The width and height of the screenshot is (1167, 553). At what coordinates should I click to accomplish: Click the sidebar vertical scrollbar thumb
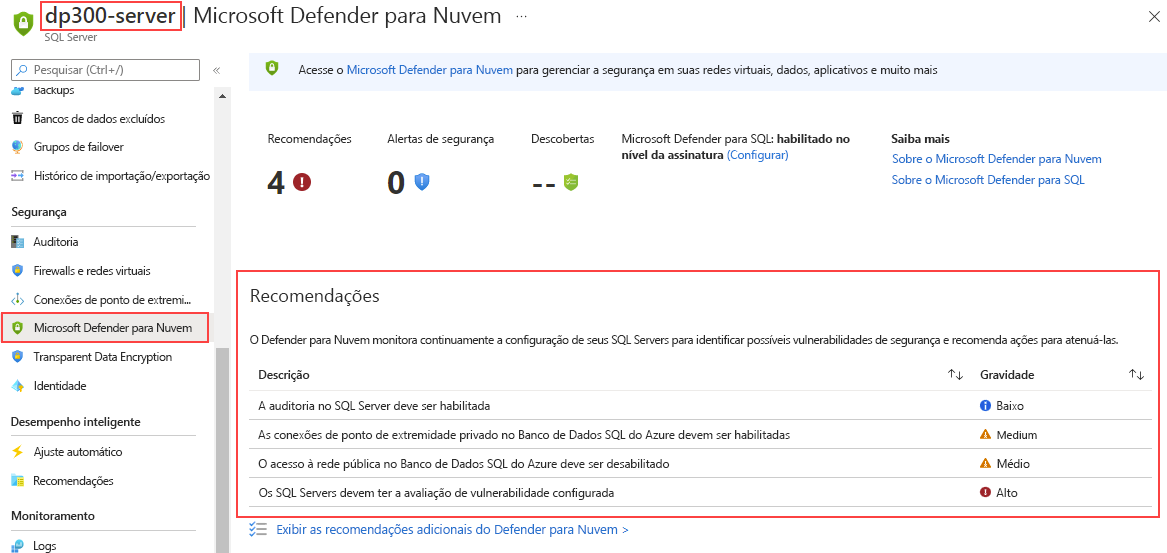pos(223,450)
